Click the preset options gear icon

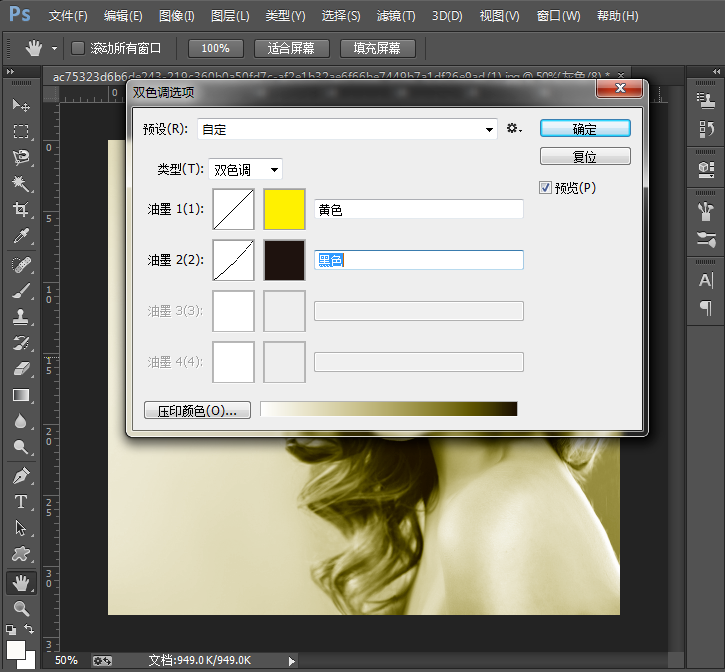tap(514, 129)
